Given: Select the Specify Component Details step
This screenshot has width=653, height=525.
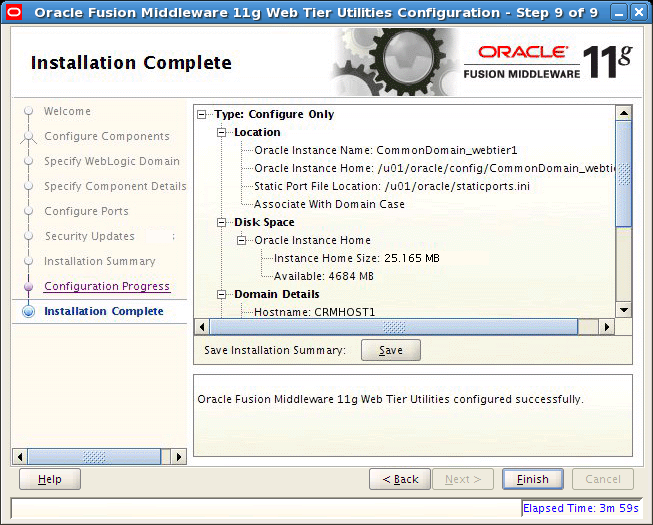Looking at the screenshot, I should pyautogui.click(x=115, y=186).
